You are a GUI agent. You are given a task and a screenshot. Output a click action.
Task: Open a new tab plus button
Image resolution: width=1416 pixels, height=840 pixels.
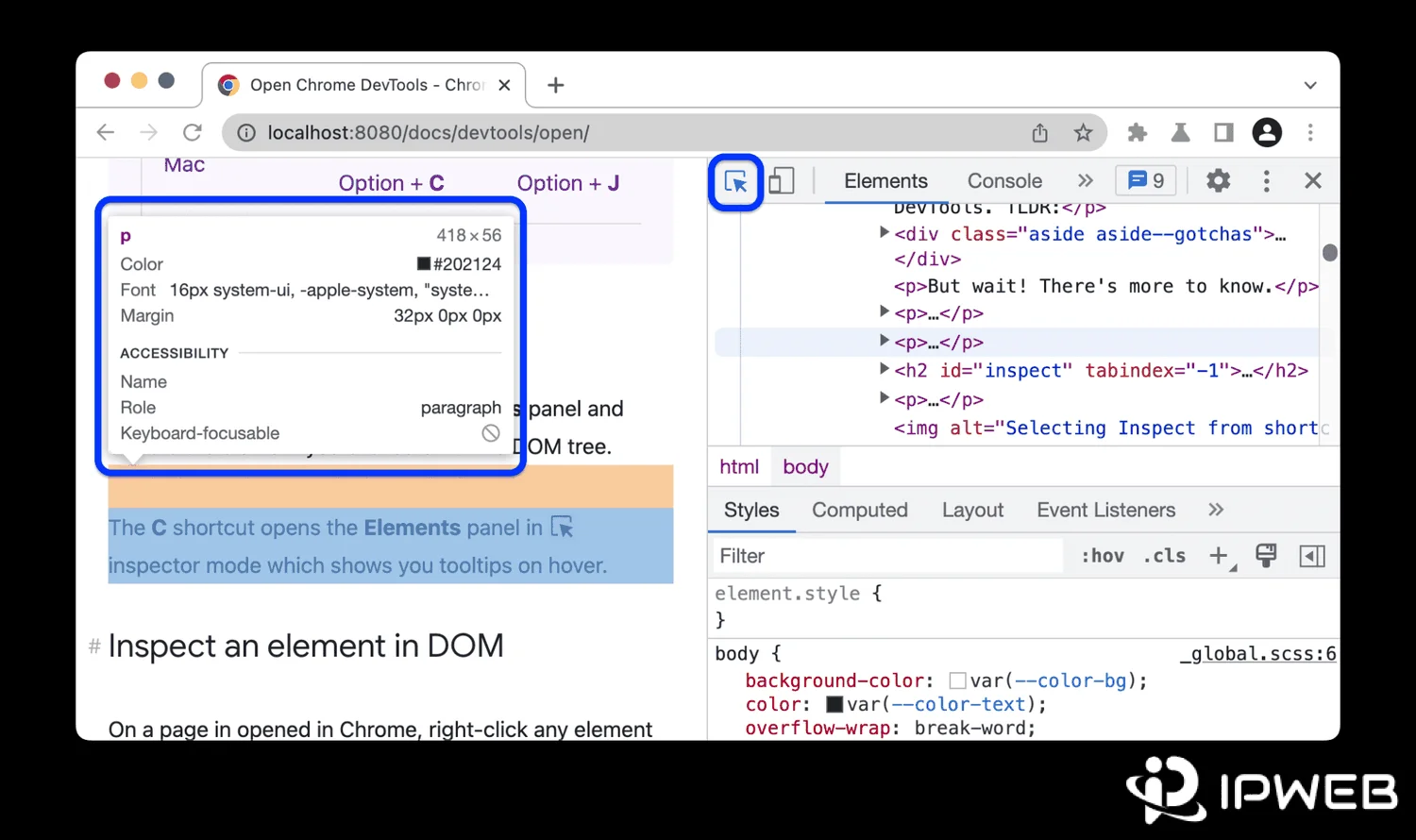point(556,85)
